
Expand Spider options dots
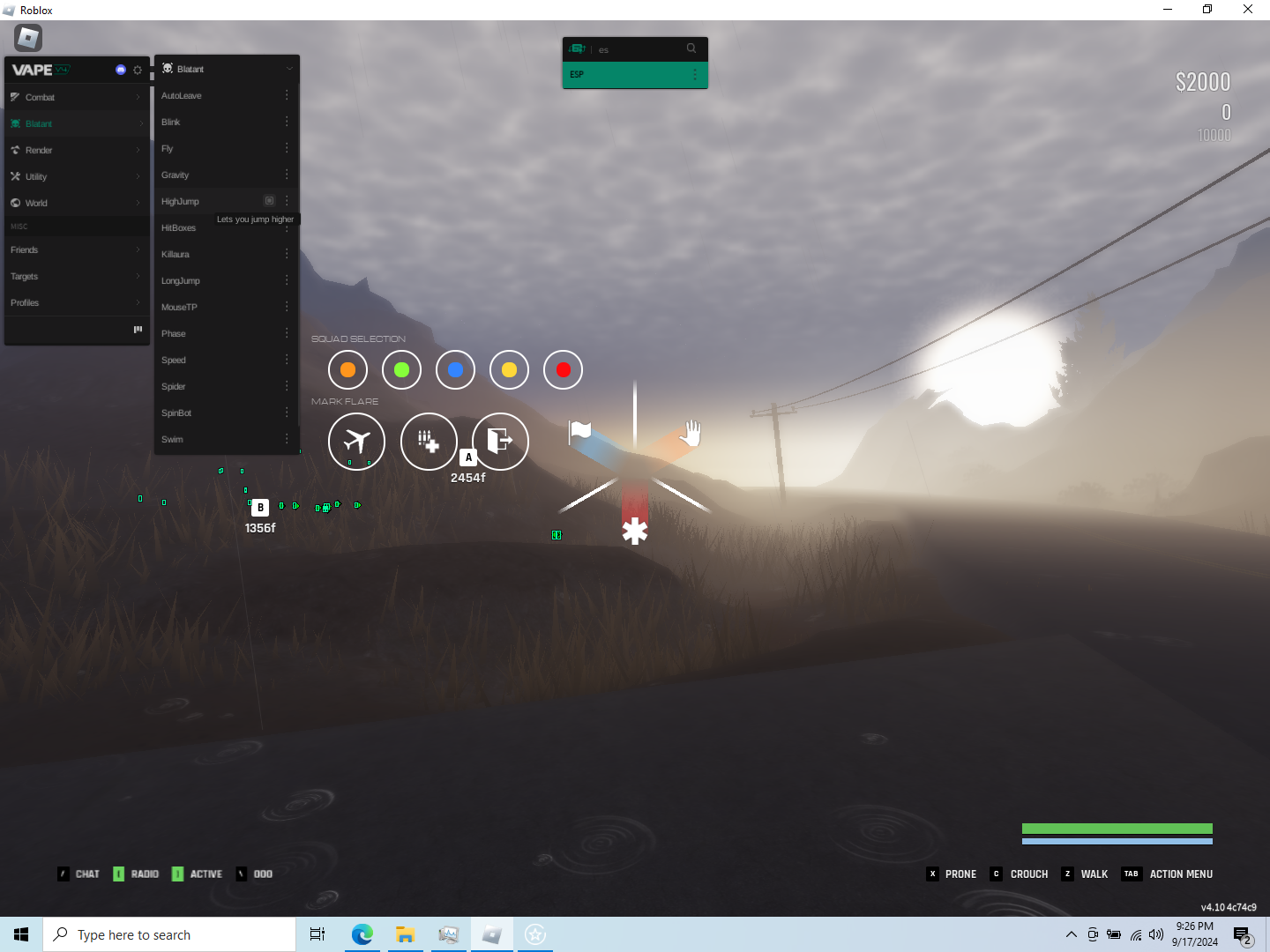click(x=287, y=386)
